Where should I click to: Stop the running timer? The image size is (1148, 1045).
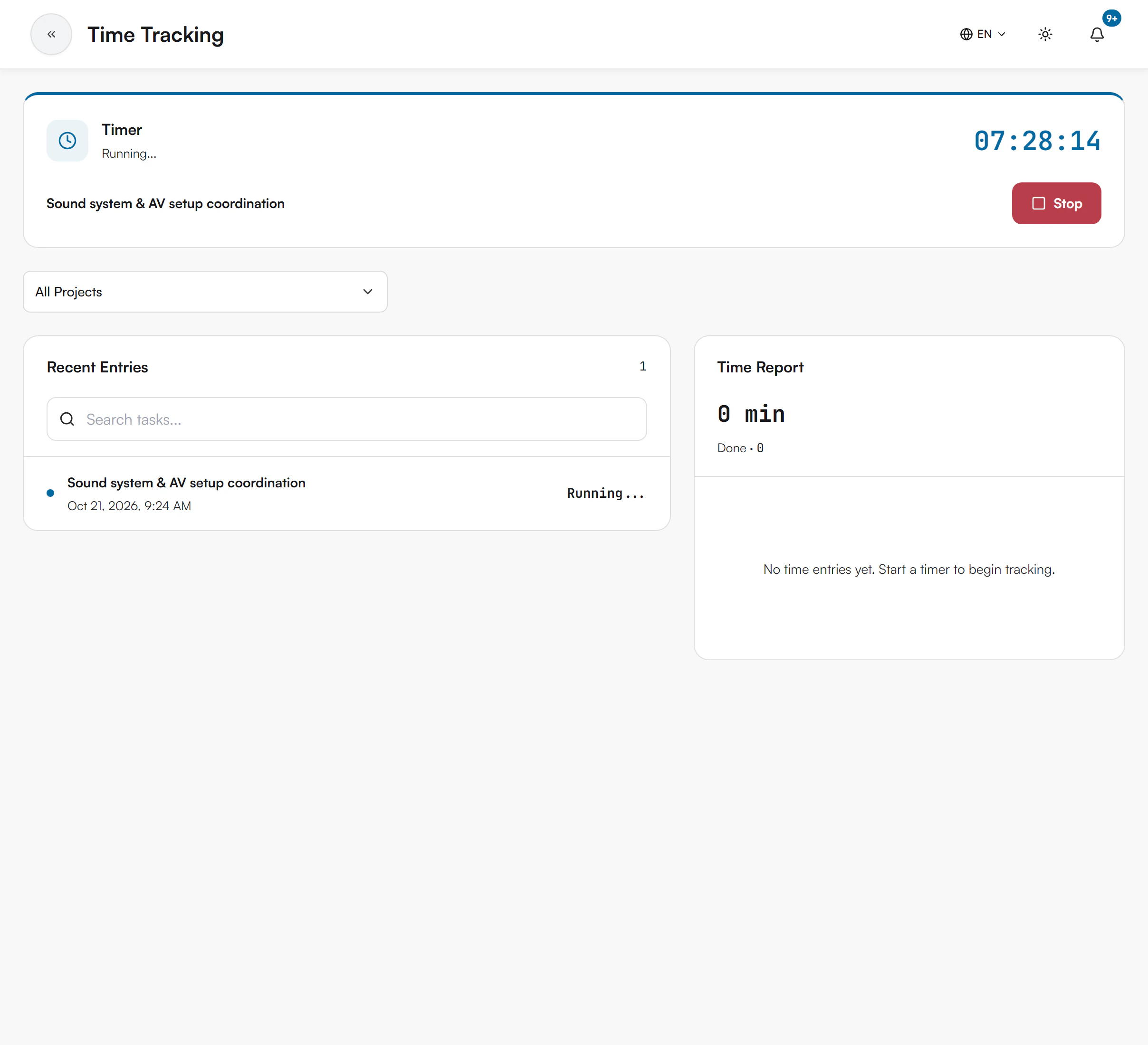1056,203
